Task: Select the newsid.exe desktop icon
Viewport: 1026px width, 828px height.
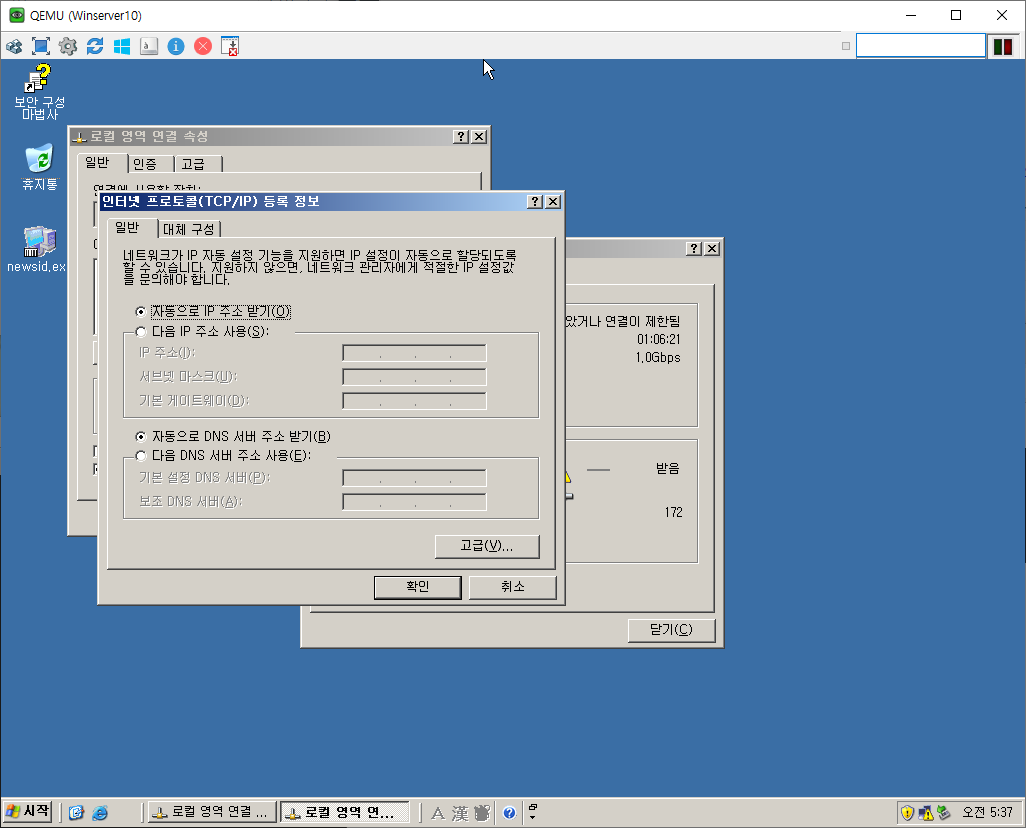Action: pyautogui.click(x=37, y=249)
